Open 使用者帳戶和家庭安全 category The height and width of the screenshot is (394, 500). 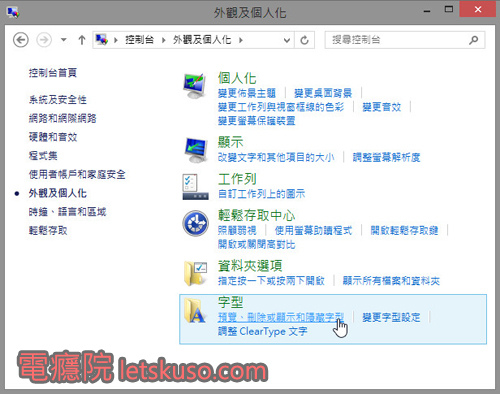(x=77, y=174)
